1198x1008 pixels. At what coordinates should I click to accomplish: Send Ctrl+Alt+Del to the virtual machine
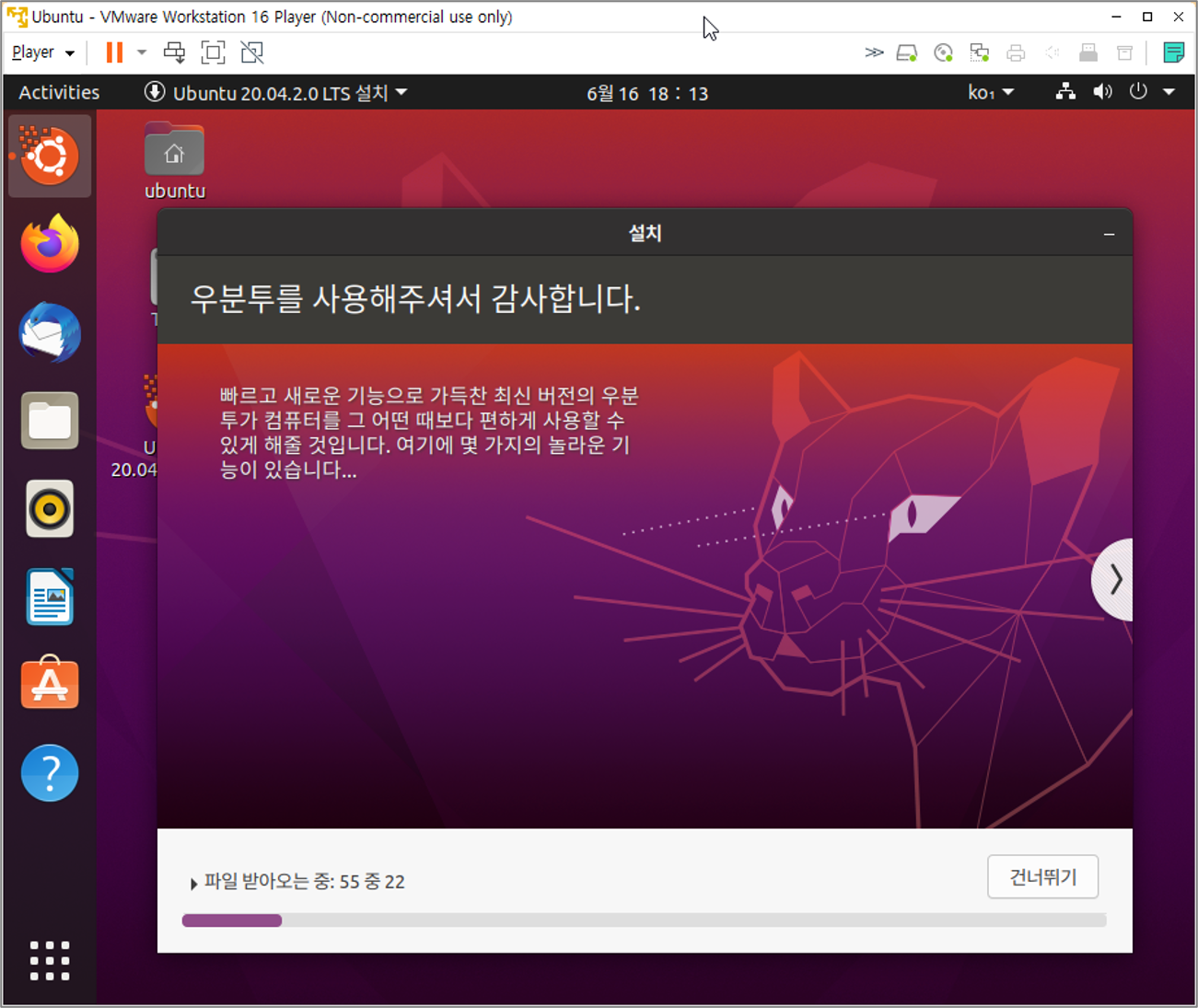point(174,52)
